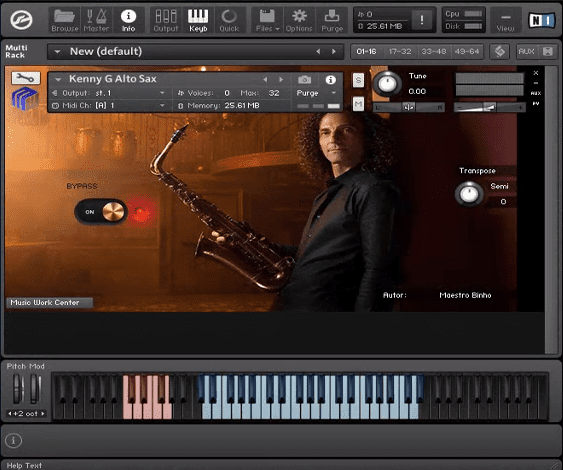563x470 pixels.
Task: Show the Output mixer
Action: coord(166,20)
